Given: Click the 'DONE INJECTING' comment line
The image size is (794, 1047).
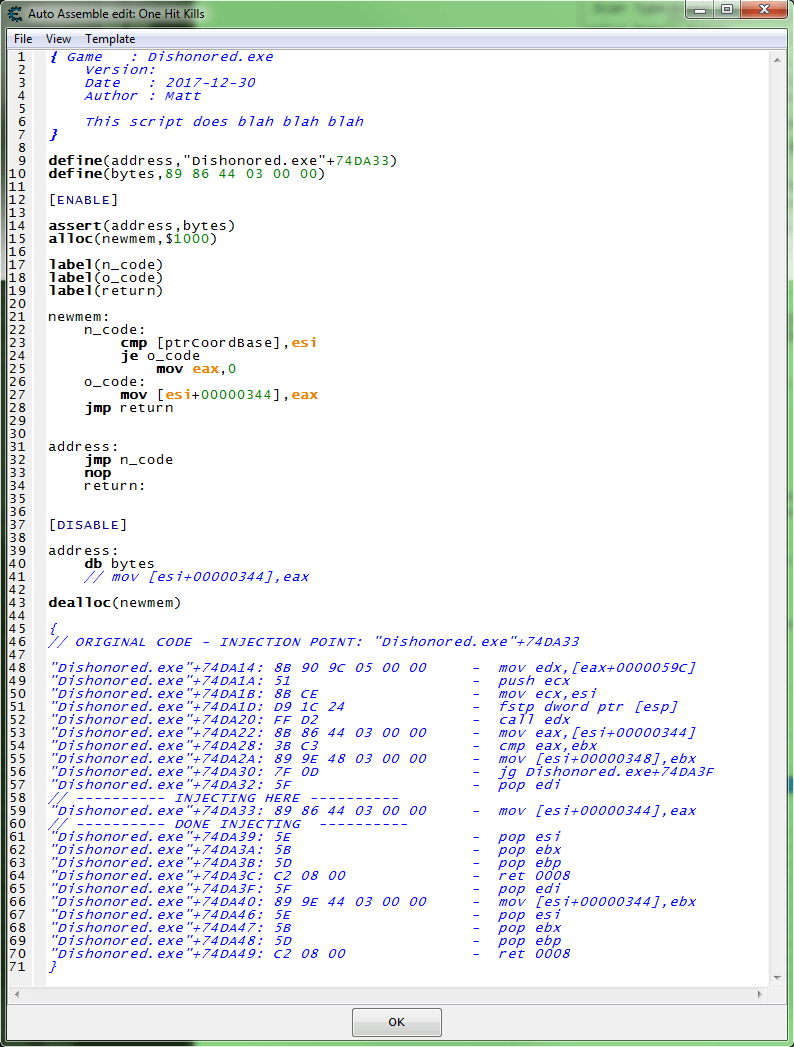Looking at the screenshot, I should click(227, 824).
